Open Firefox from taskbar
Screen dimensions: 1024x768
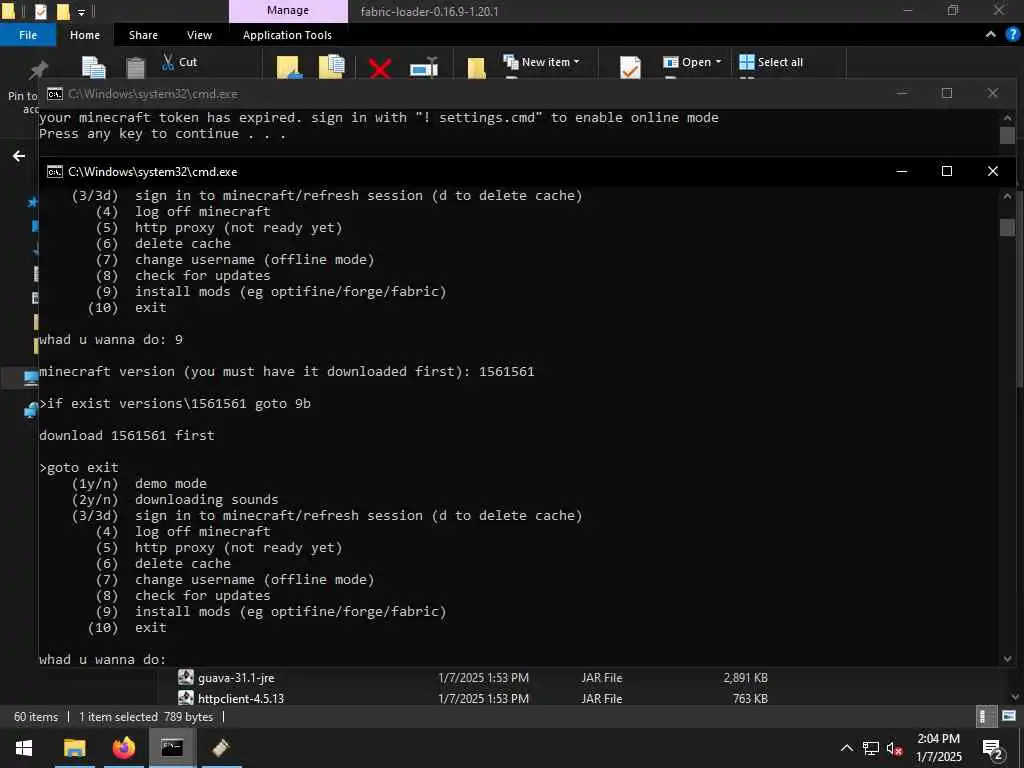[123, 748]
